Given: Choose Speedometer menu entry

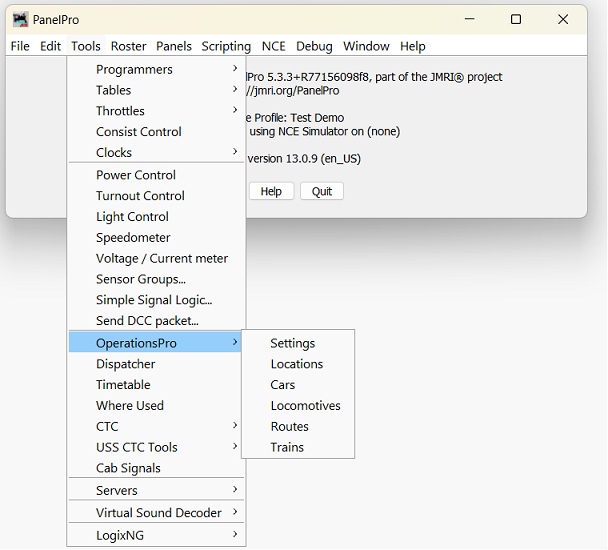Looking at the screenshot, I should (133, 238).
